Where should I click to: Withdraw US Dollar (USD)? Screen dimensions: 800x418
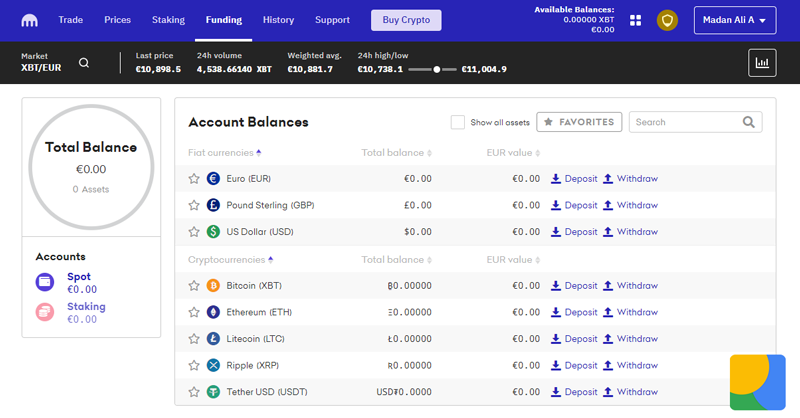(x=630, y=232)
